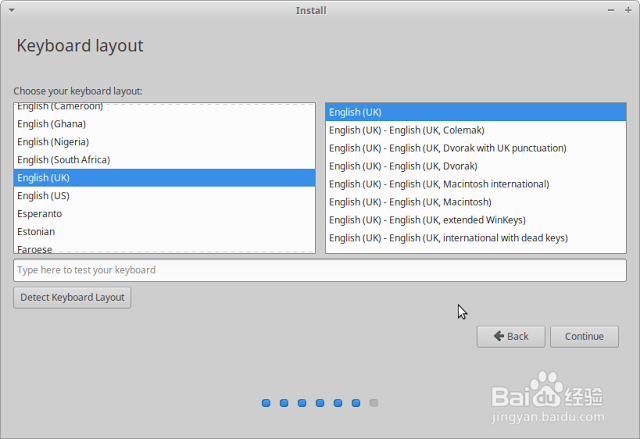Choose English (UK, Colemak) variant

476,130
